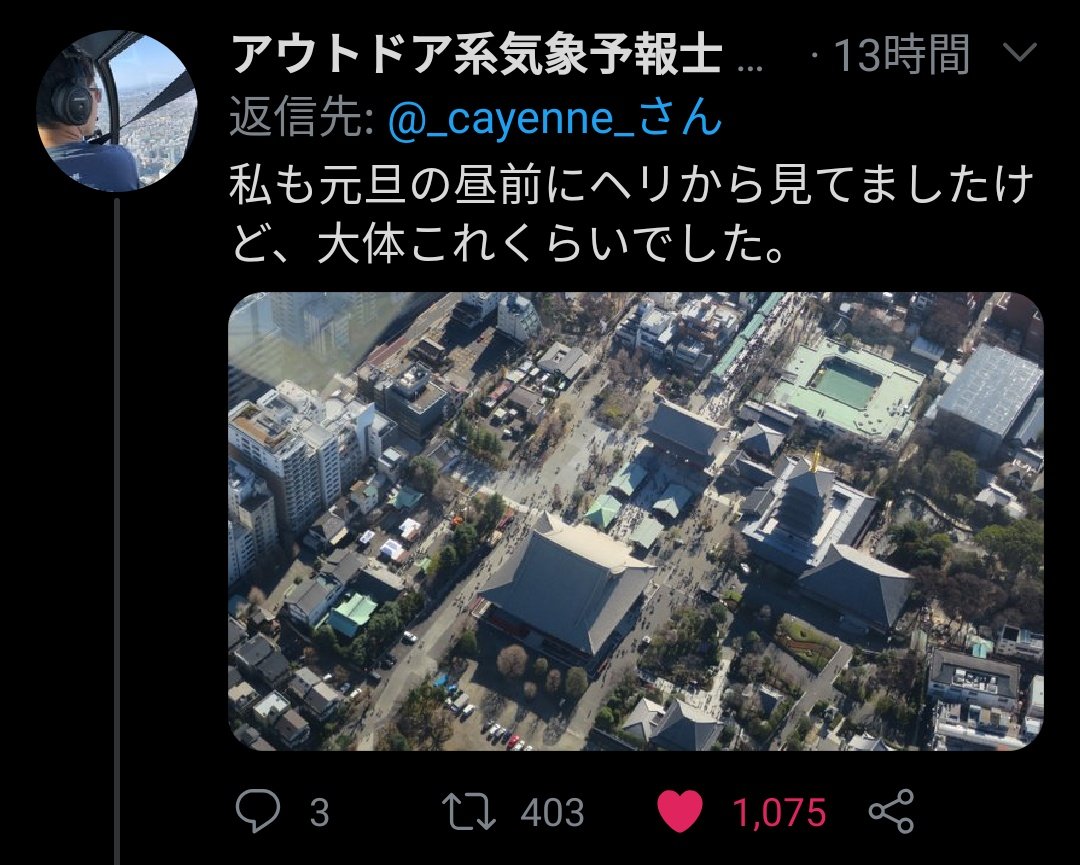This screenshot has width=1080, height=865.
Task: Tap the large temple roof in the photo
Action: pyautogui.click(x=567, y=584)
